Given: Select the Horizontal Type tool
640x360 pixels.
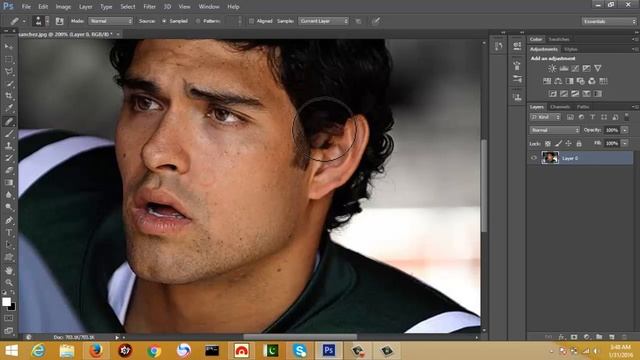Looking at the screenshot, I should tap(9, 233).
